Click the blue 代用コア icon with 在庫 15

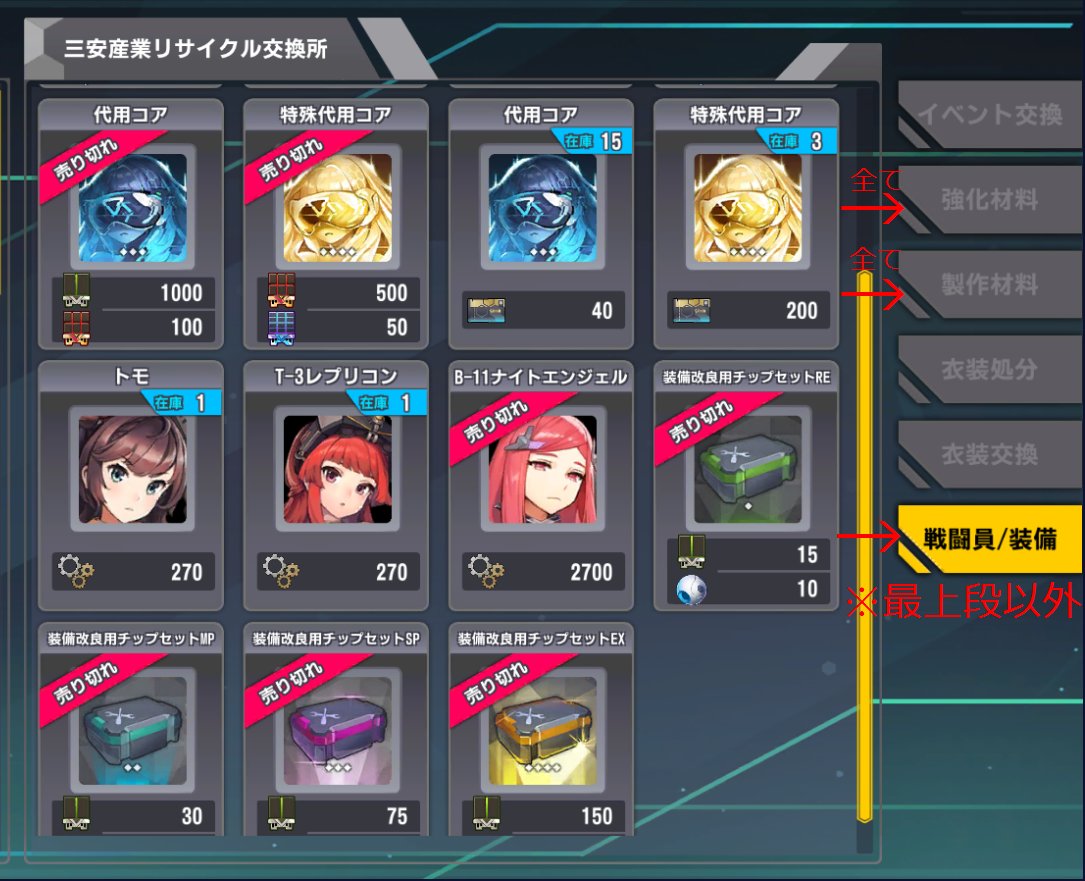pos(542,208)
